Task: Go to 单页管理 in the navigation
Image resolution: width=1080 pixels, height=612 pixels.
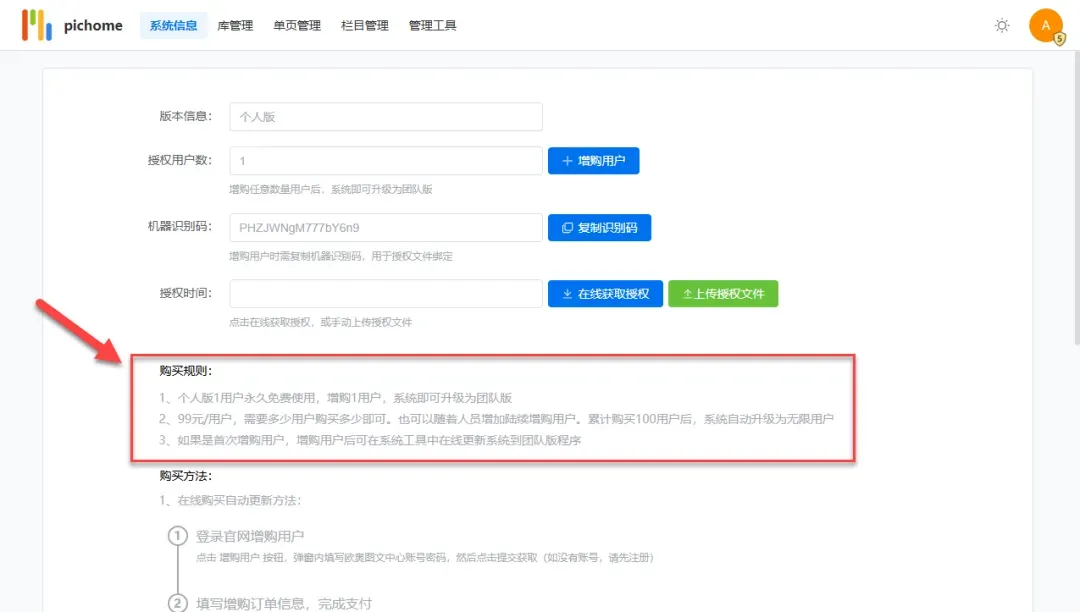Action: pyautogui.click(x=297, y=26)
